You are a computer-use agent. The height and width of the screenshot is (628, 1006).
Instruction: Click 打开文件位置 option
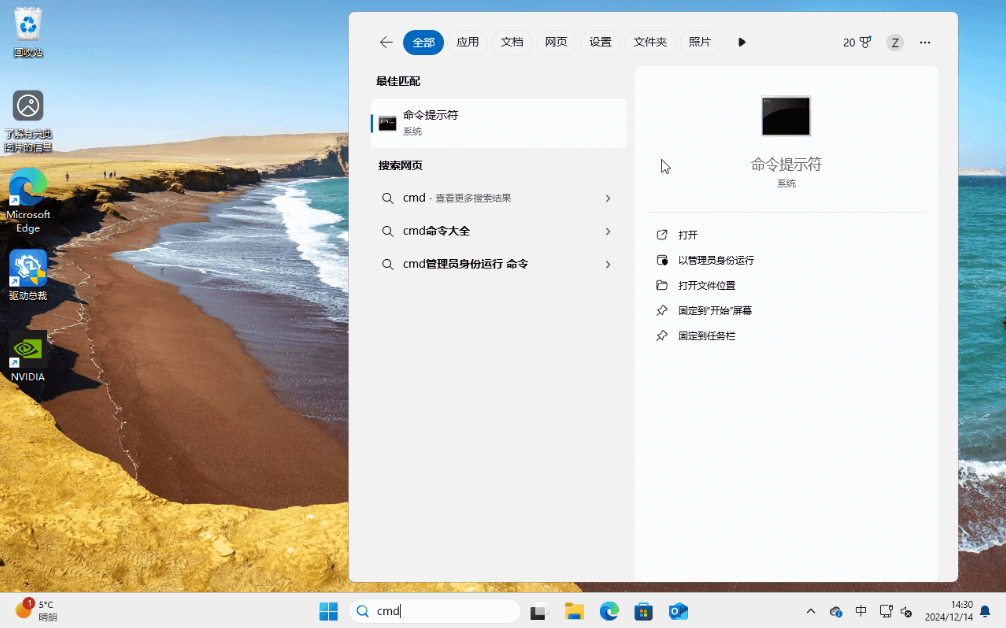tap(707, 285)
